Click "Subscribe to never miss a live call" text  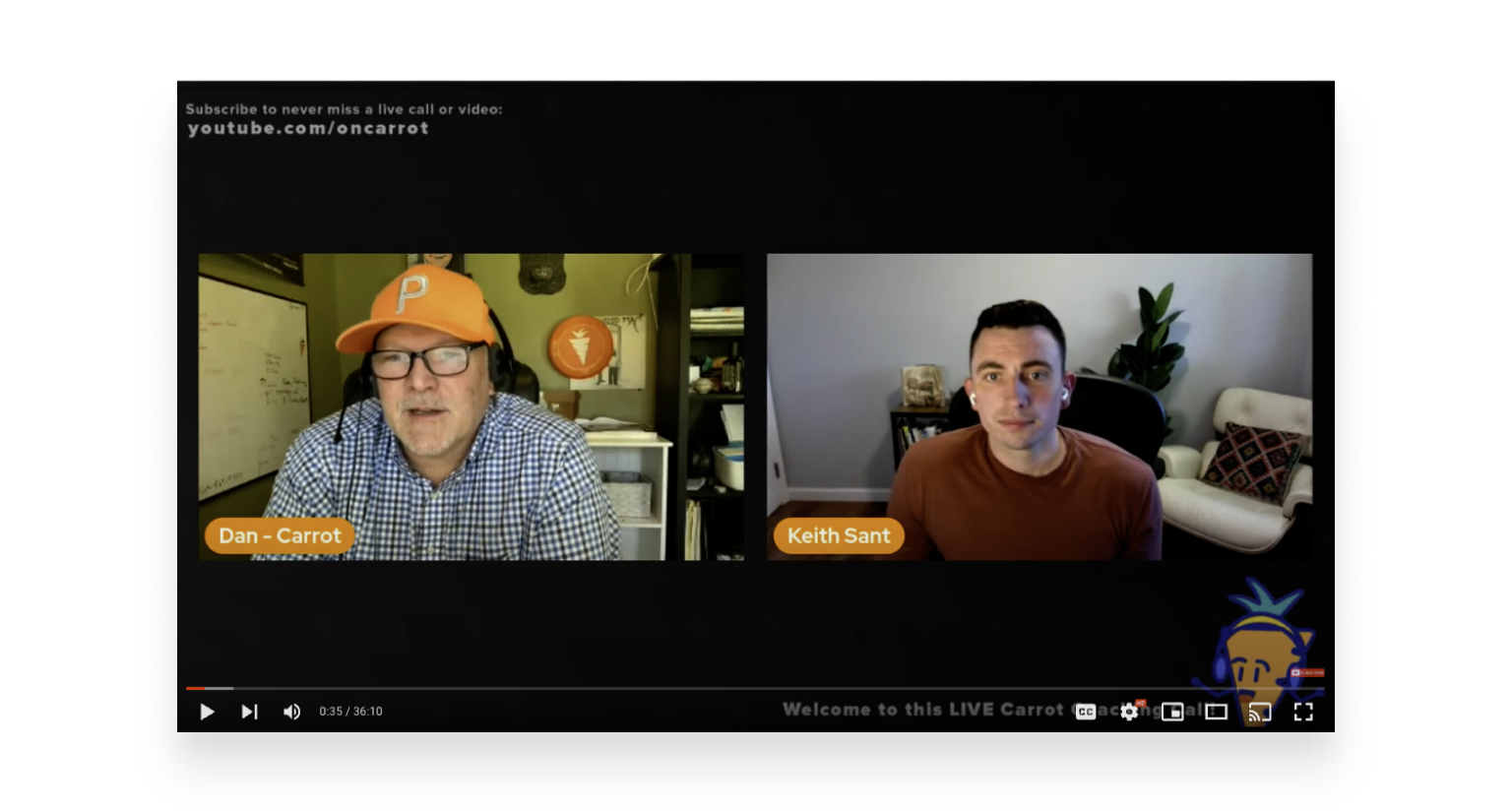point(344,109)
